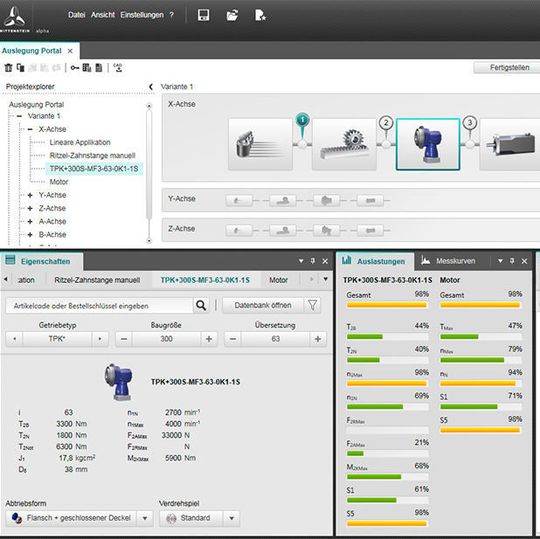This screenshot has height=539, width=540.
Task: Click the save project icon in header
Action: point(203,15)
